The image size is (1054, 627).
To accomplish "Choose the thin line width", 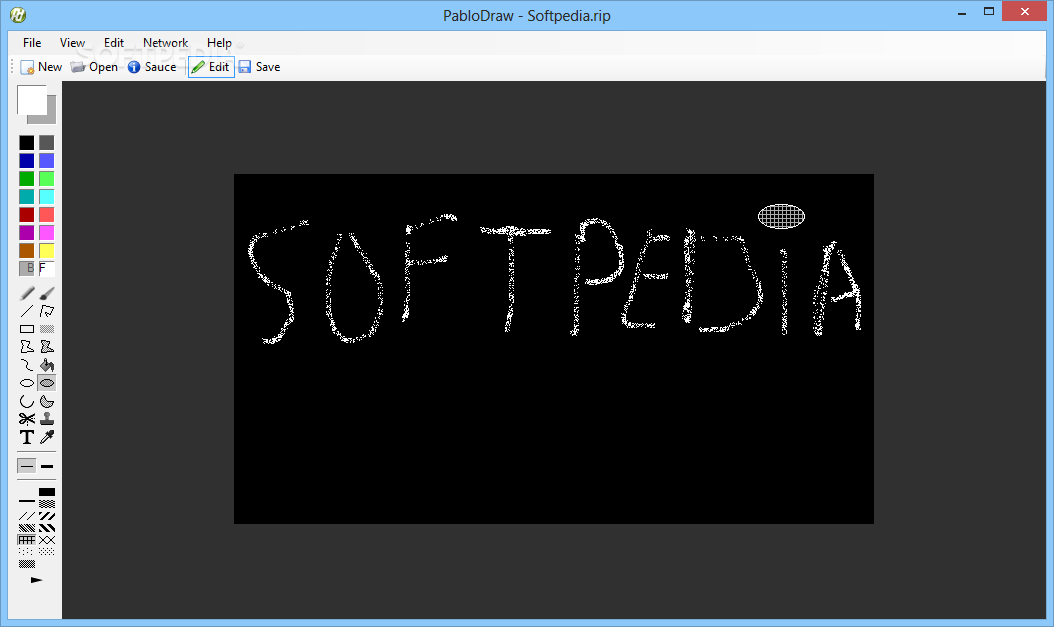I will point(27,466).
